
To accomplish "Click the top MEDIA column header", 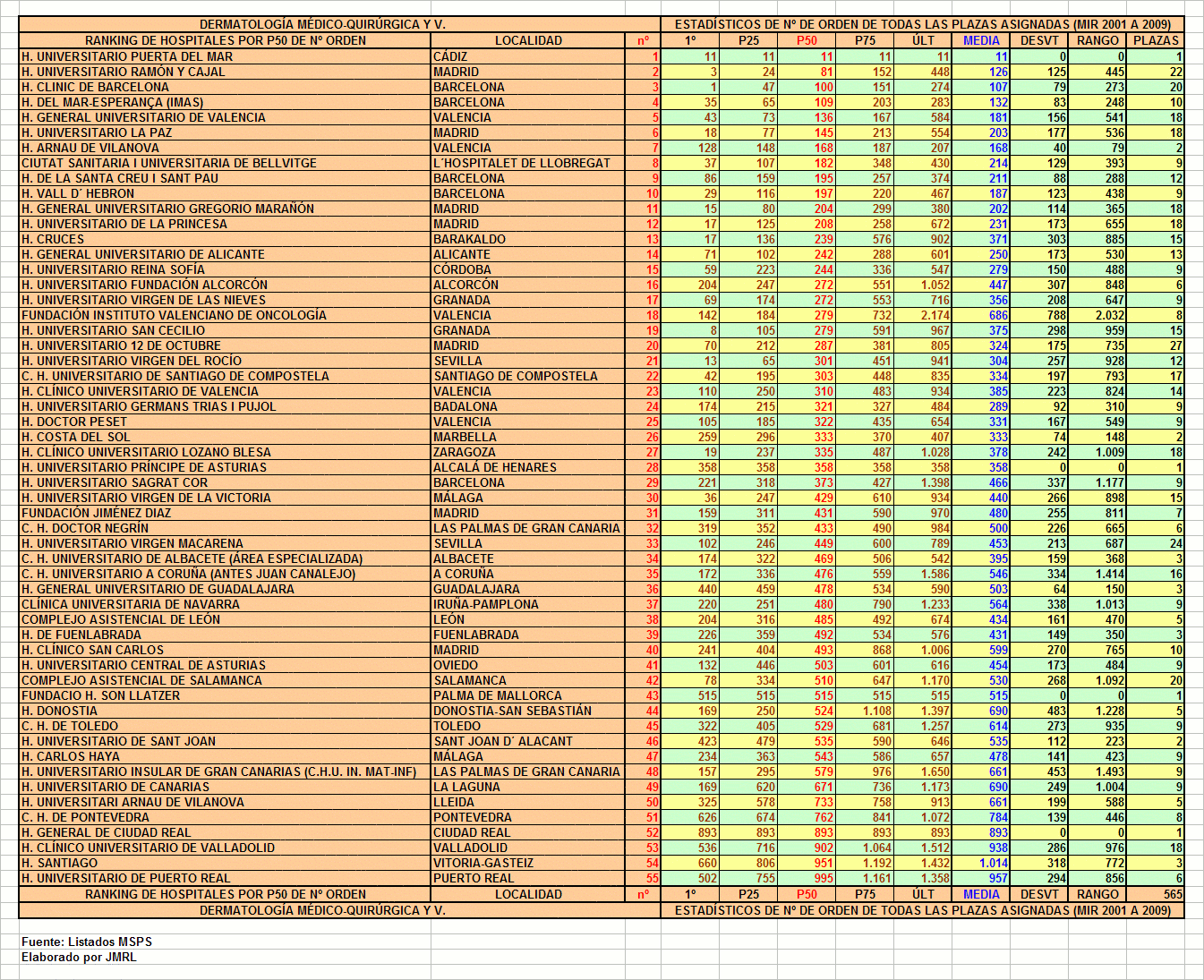I will click(x=981, y=40).
